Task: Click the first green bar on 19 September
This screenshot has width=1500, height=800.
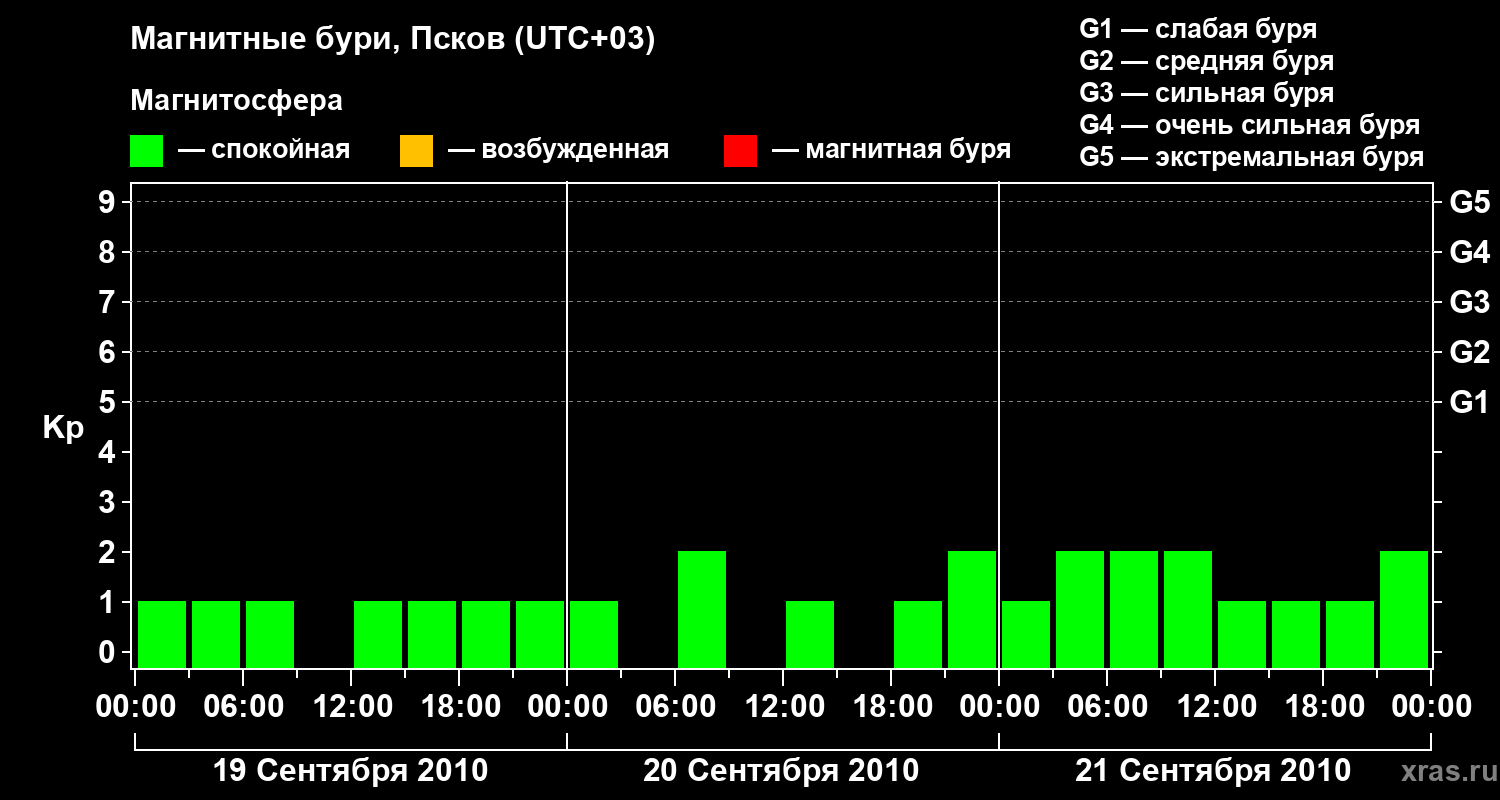Action: [162, 634]
